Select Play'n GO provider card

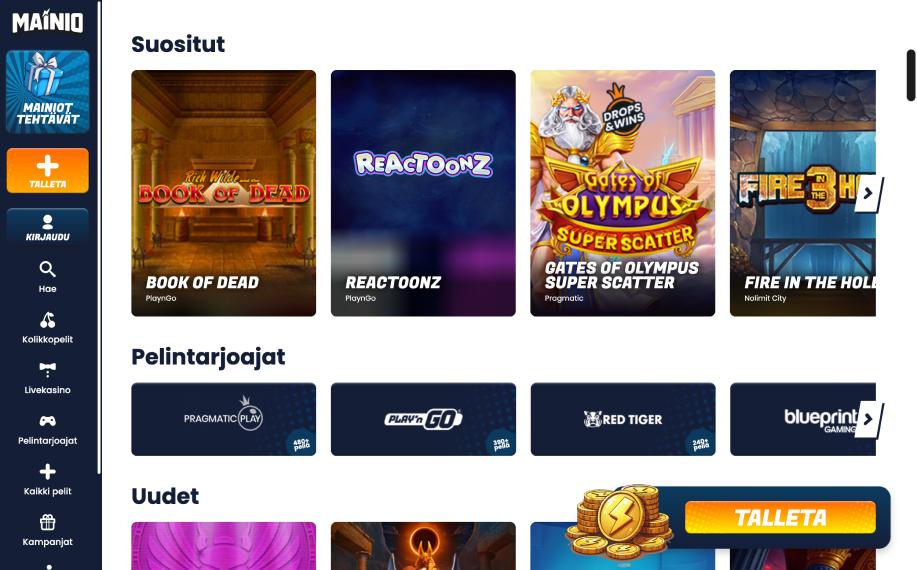pyautogui.click(x=423, y=419)
